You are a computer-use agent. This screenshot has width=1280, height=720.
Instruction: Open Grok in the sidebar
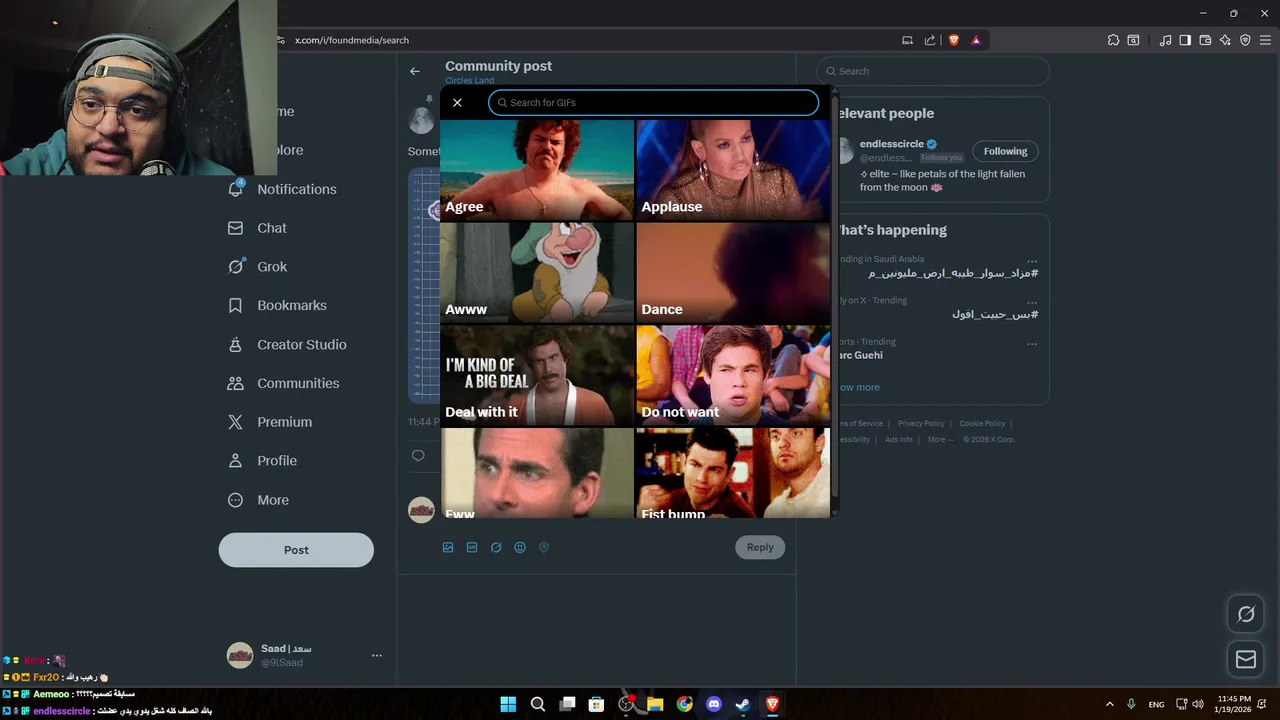pos(258,267)
